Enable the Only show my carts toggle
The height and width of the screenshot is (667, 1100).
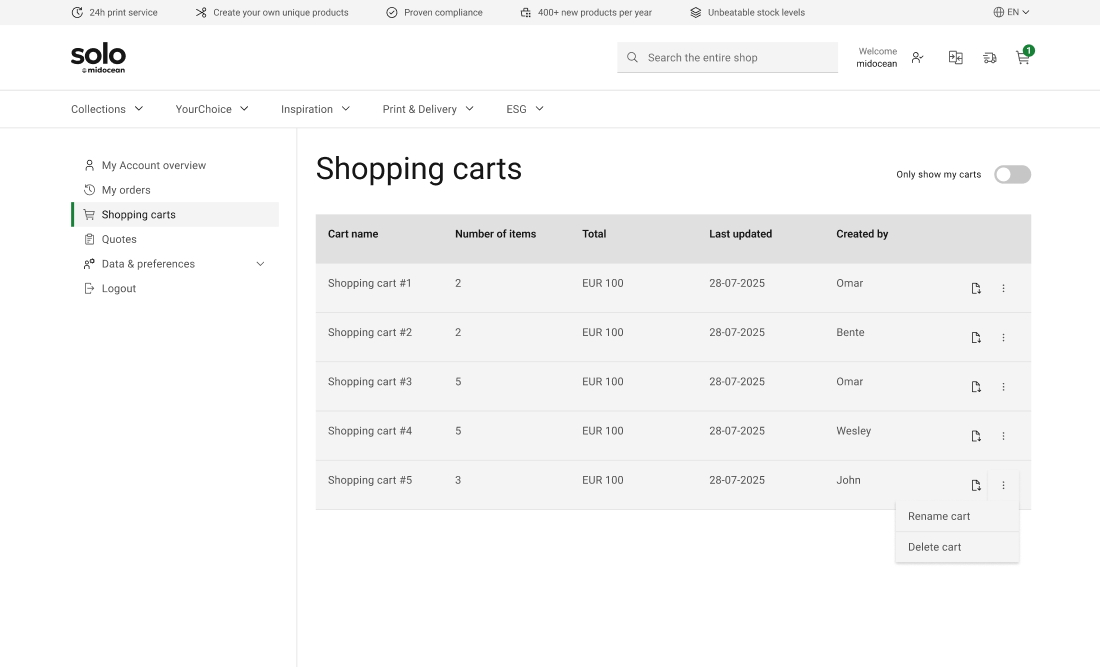click(1012, 175)
